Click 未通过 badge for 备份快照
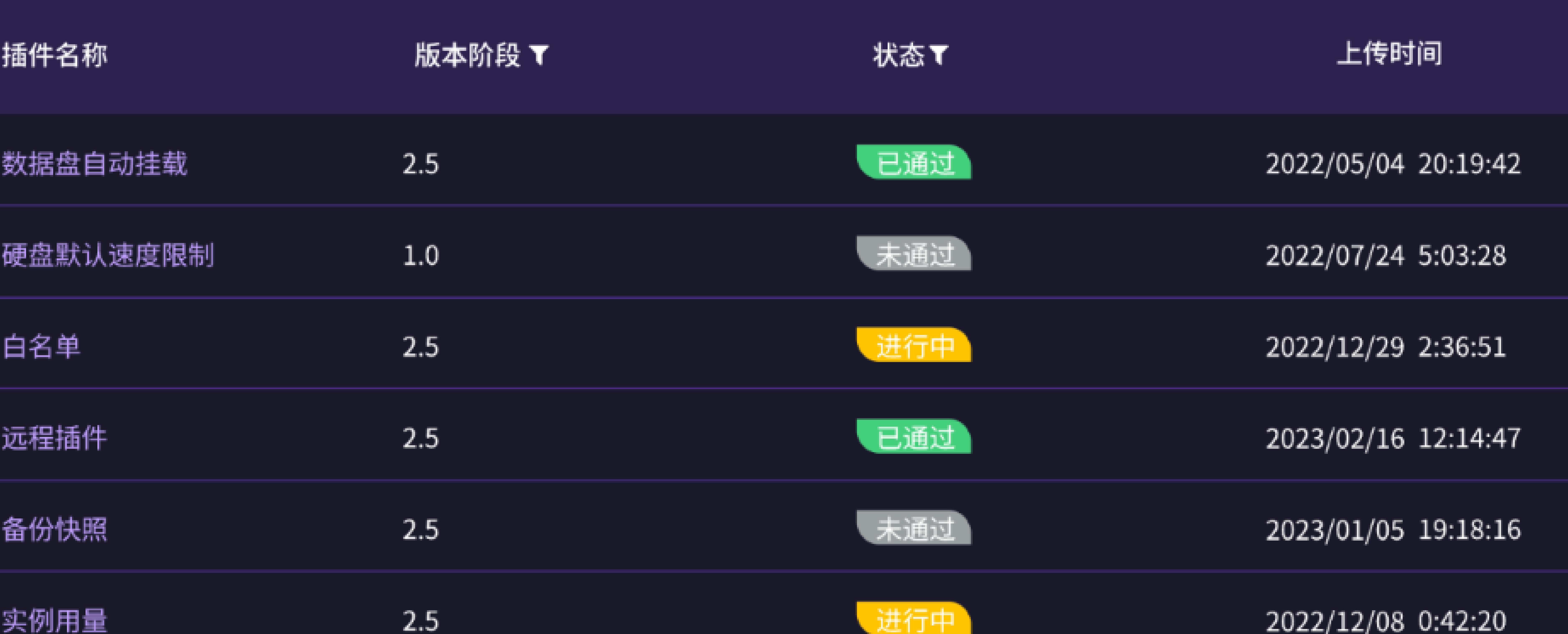This screenshot has height=634, width=1568. 914,527
